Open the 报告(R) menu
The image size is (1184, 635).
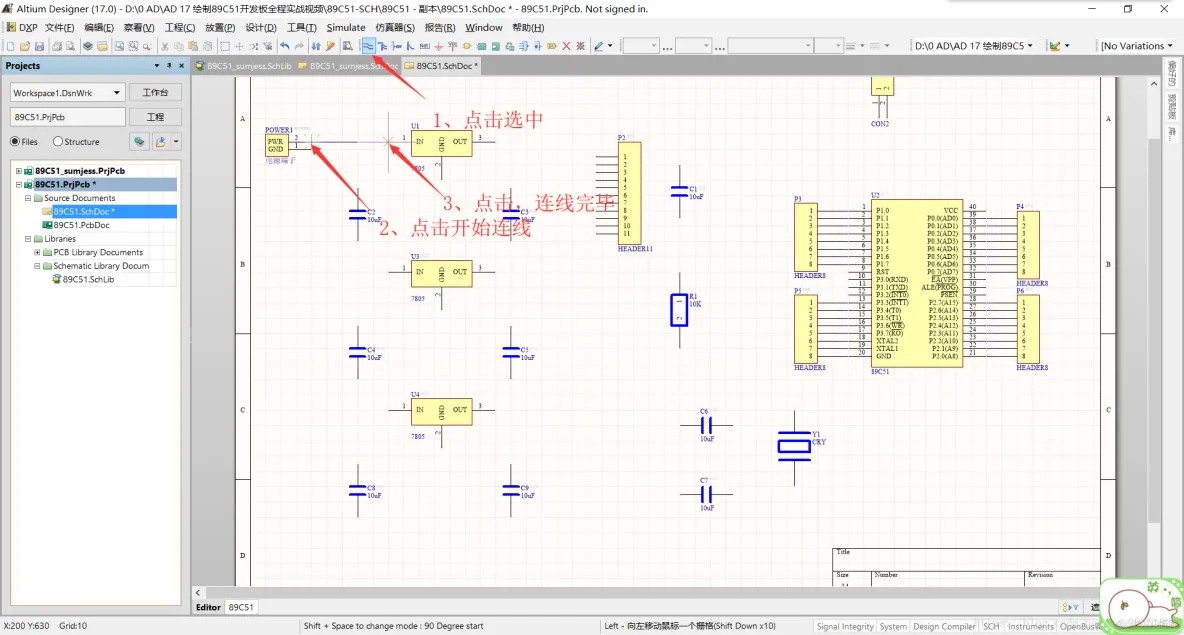click(x=439, y=27)
